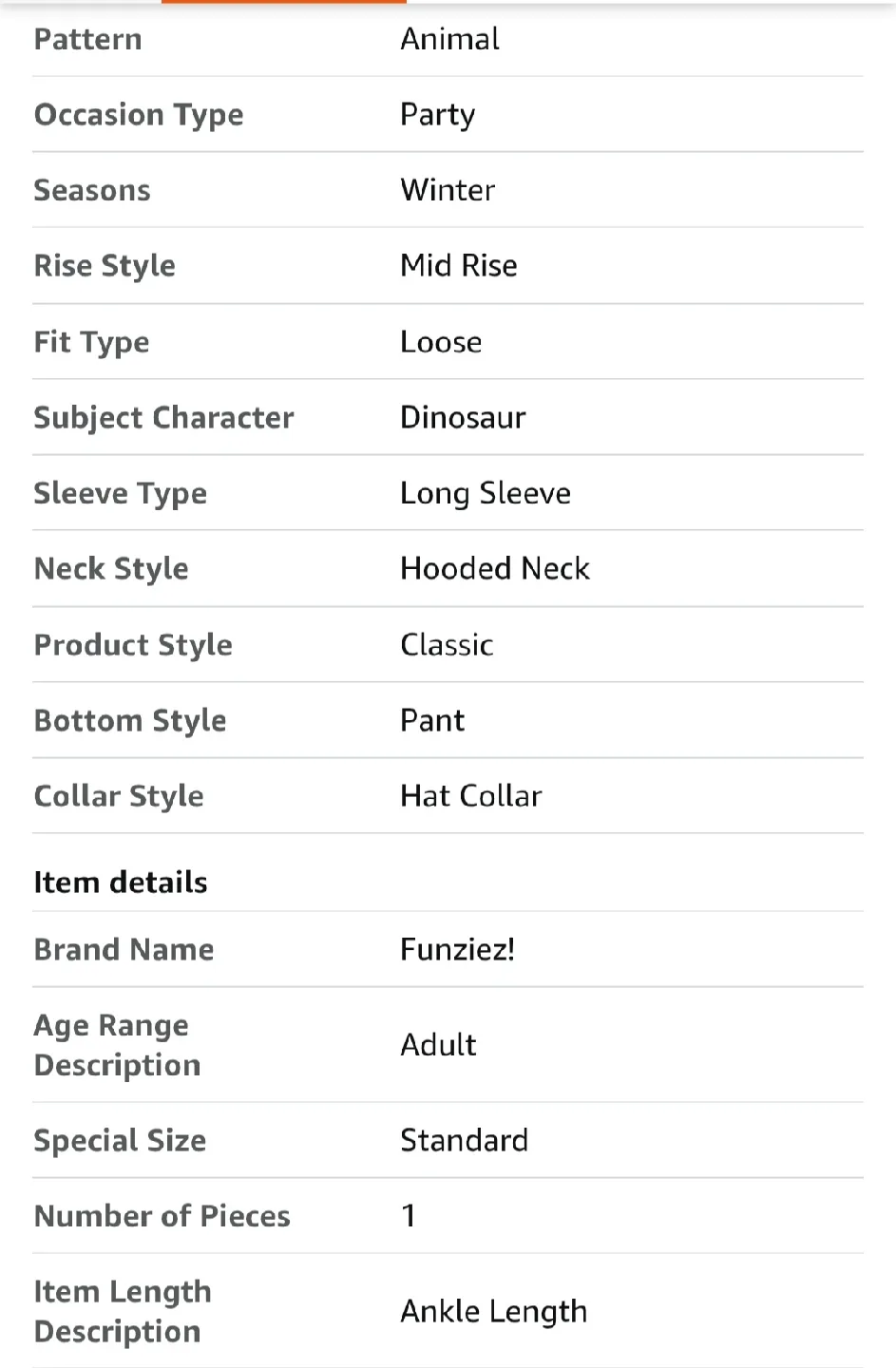Image resolution: width=896 pixels, height=1368 pixels.
Task: Tap the Winter seasons value
Action: (x=448, y=190)
